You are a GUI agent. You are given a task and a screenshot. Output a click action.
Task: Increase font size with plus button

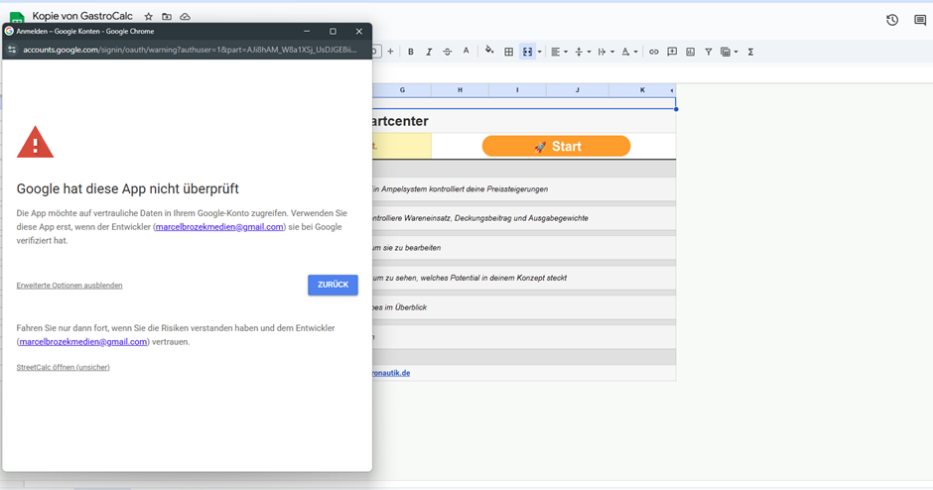[390, 52]
